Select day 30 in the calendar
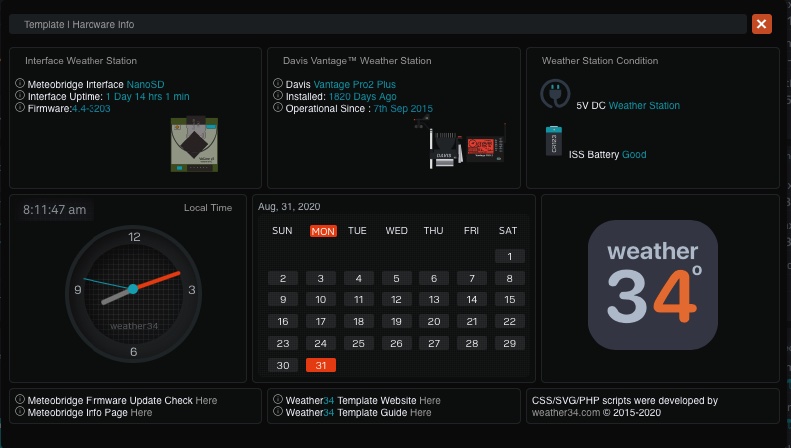The width and height of the screenshot is (791, 448). point(283,365)
